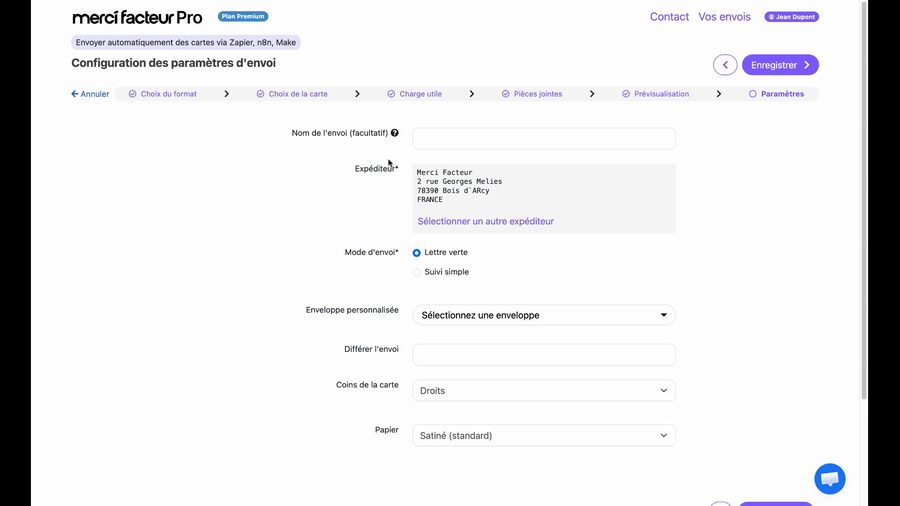Viewport: 900px width, 506px height.
Task: Select the Paramètres step
Action: click(776, 94)
